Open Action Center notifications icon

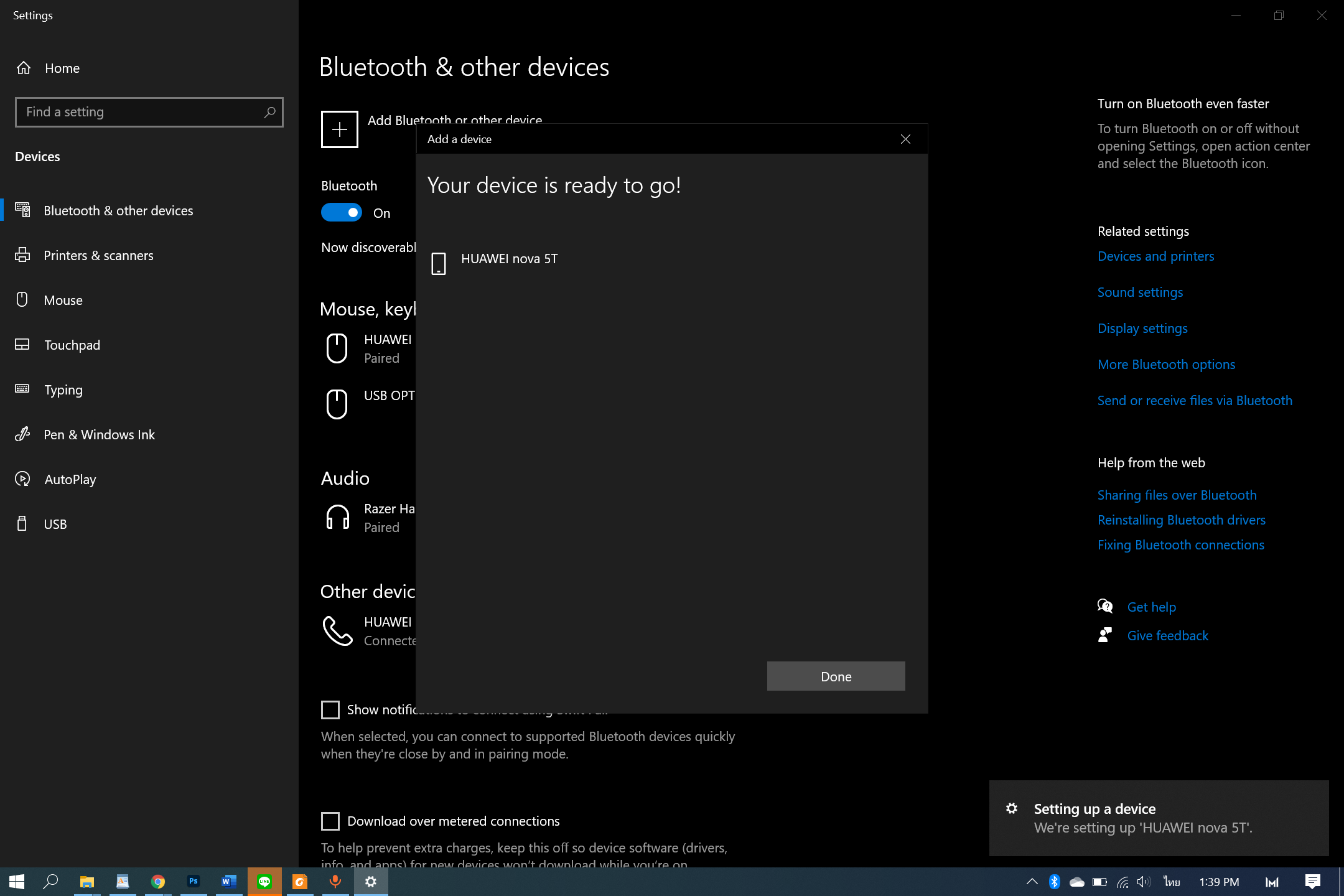point(1312,882)
